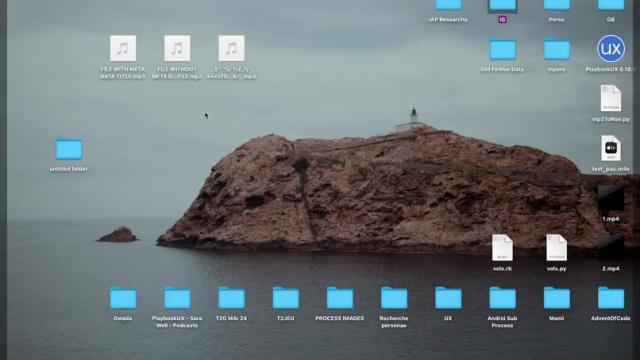This screenshot has height=360, width=640.
Task: Open the IAP Research folder
Action: click(x=448, y=5)
